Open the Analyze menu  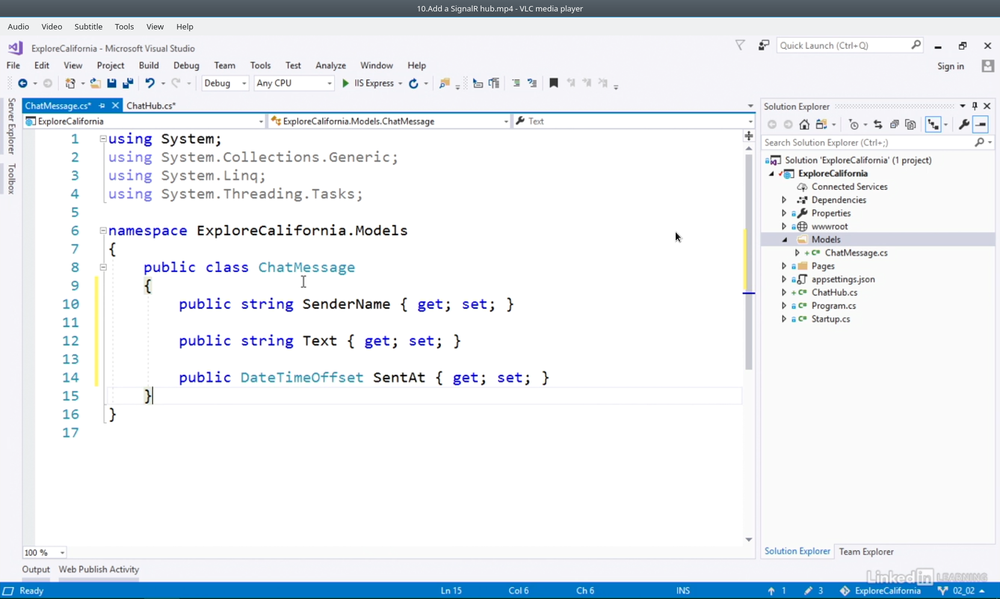(x=330, y=65)
